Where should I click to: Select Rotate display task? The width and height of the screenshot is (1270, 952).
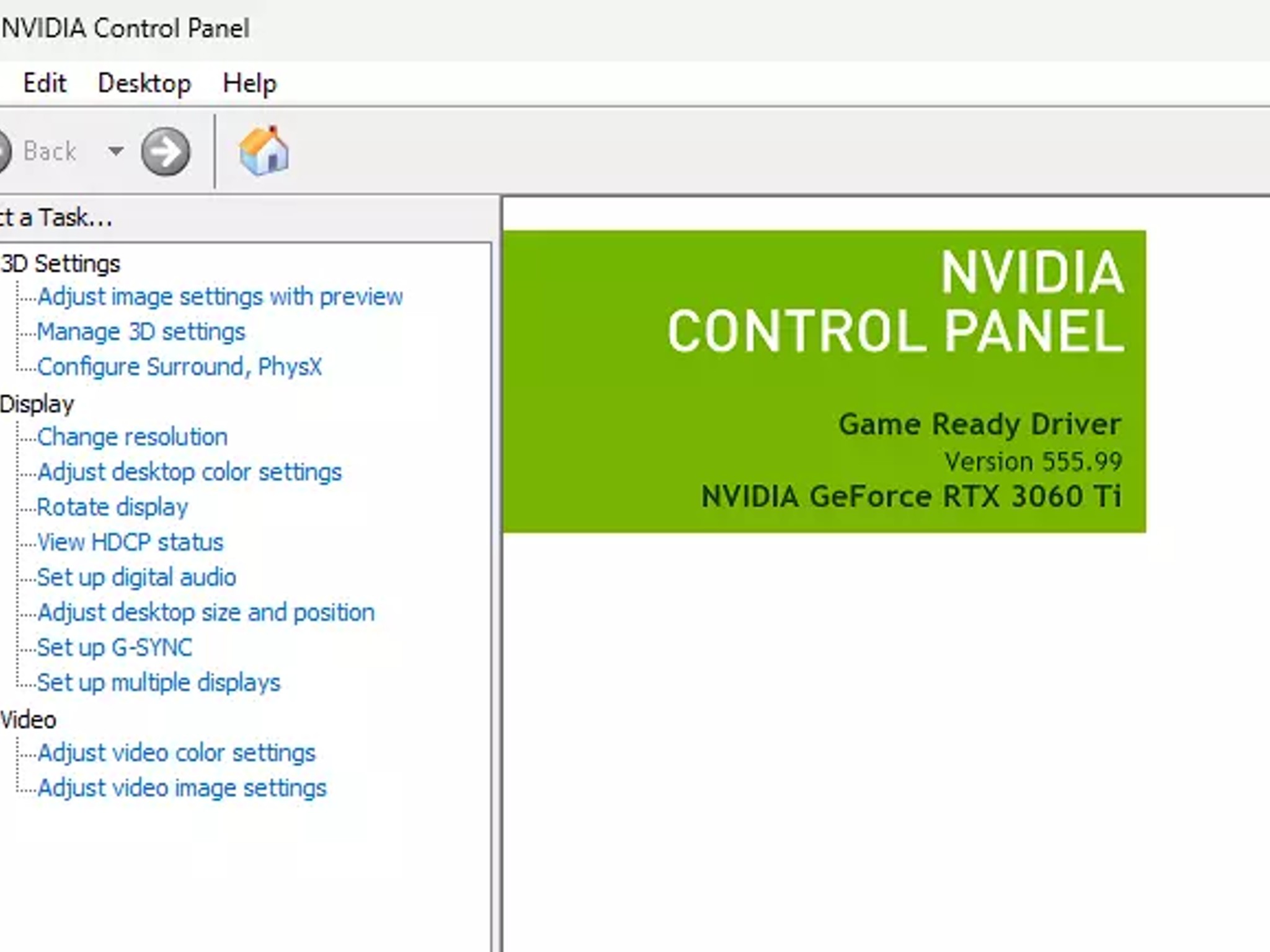[112, 508]
